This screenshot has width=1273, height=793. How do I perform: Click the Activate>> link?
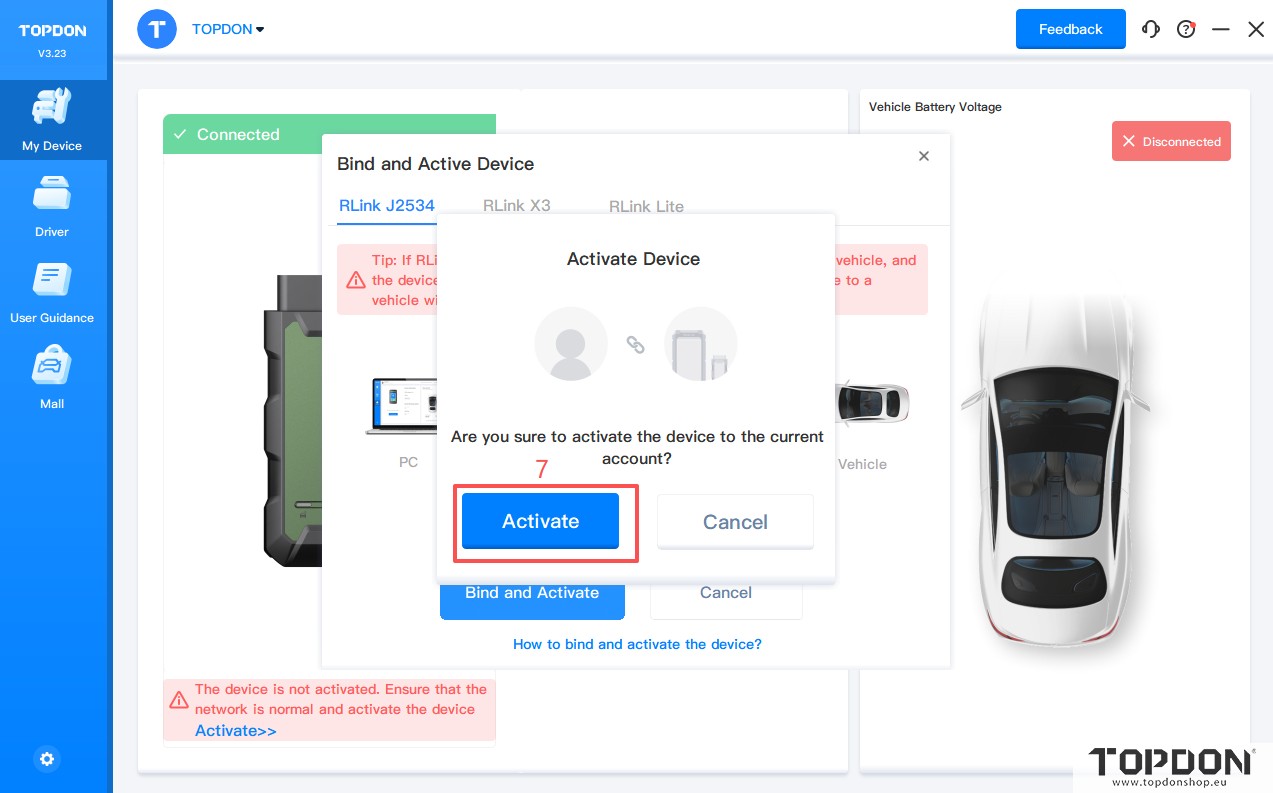[236, 731]
